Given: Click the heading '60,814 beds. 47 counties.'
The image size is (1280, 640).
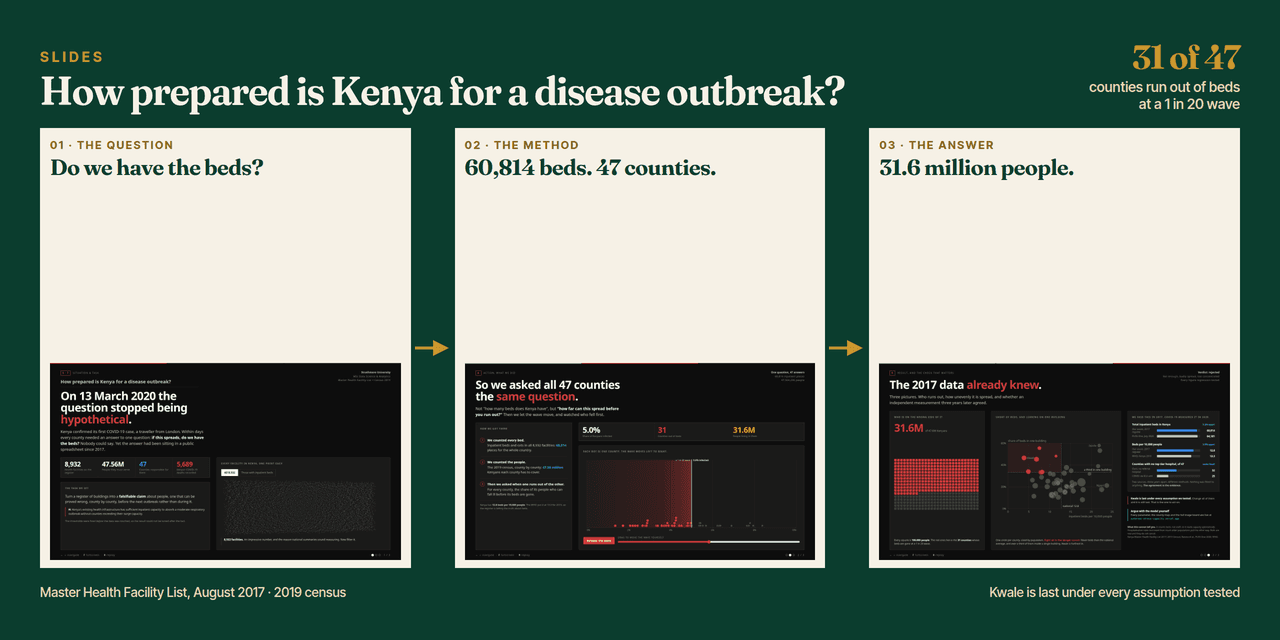Looking at the screenshot, I should 590,168.
